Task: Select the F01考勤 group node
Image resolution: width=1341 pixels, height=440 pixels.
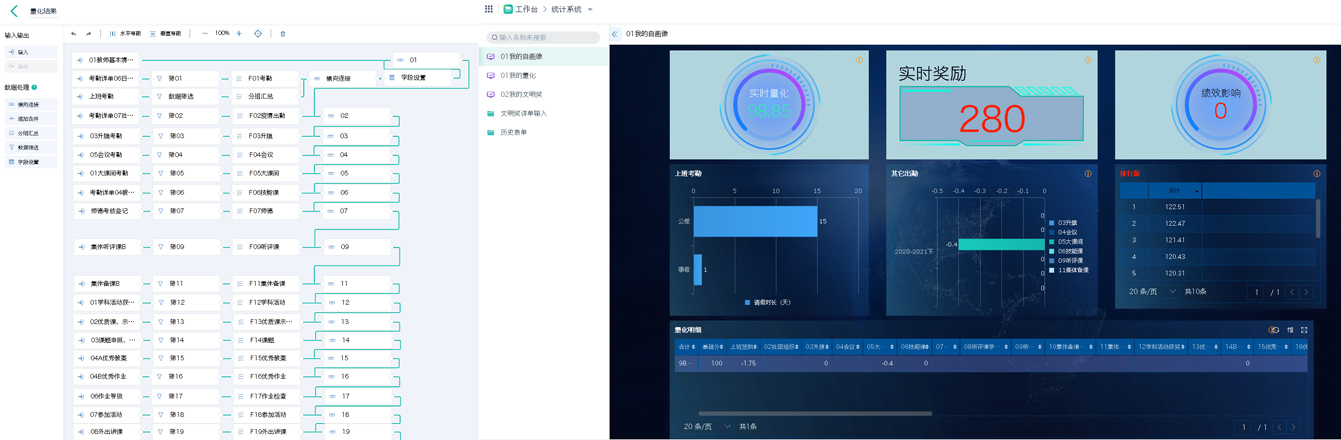Action: point(266,78)
